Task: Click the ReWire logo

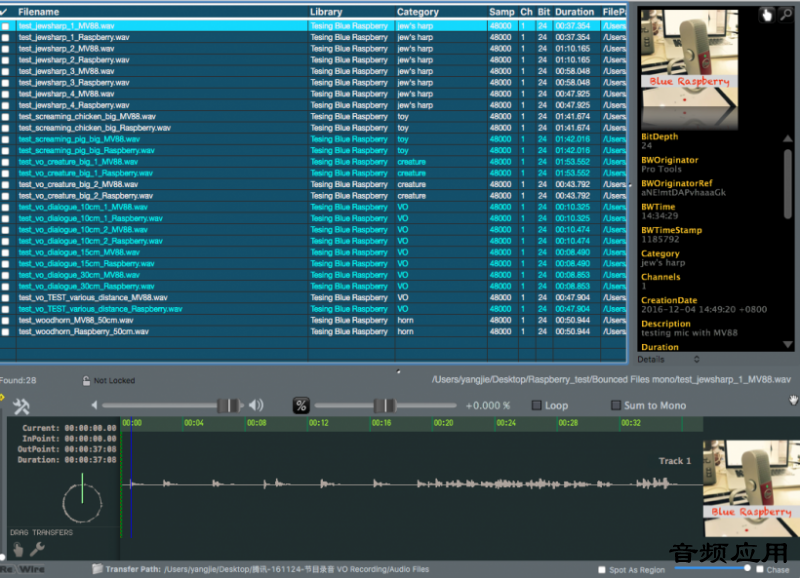Action: click(x=22, y=569)
